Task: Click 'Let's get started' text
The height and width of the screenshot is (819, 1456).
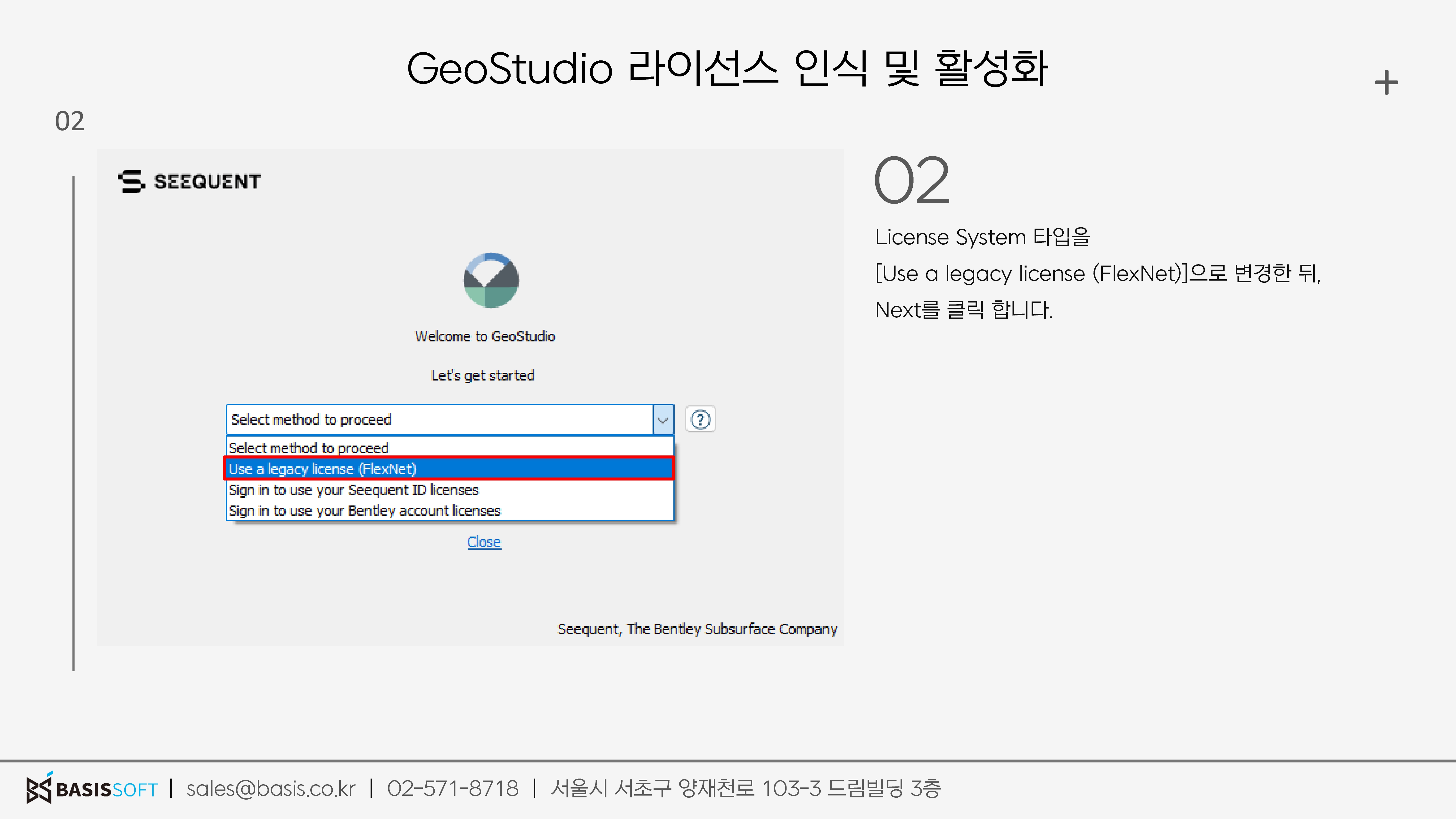Action: 483,375
